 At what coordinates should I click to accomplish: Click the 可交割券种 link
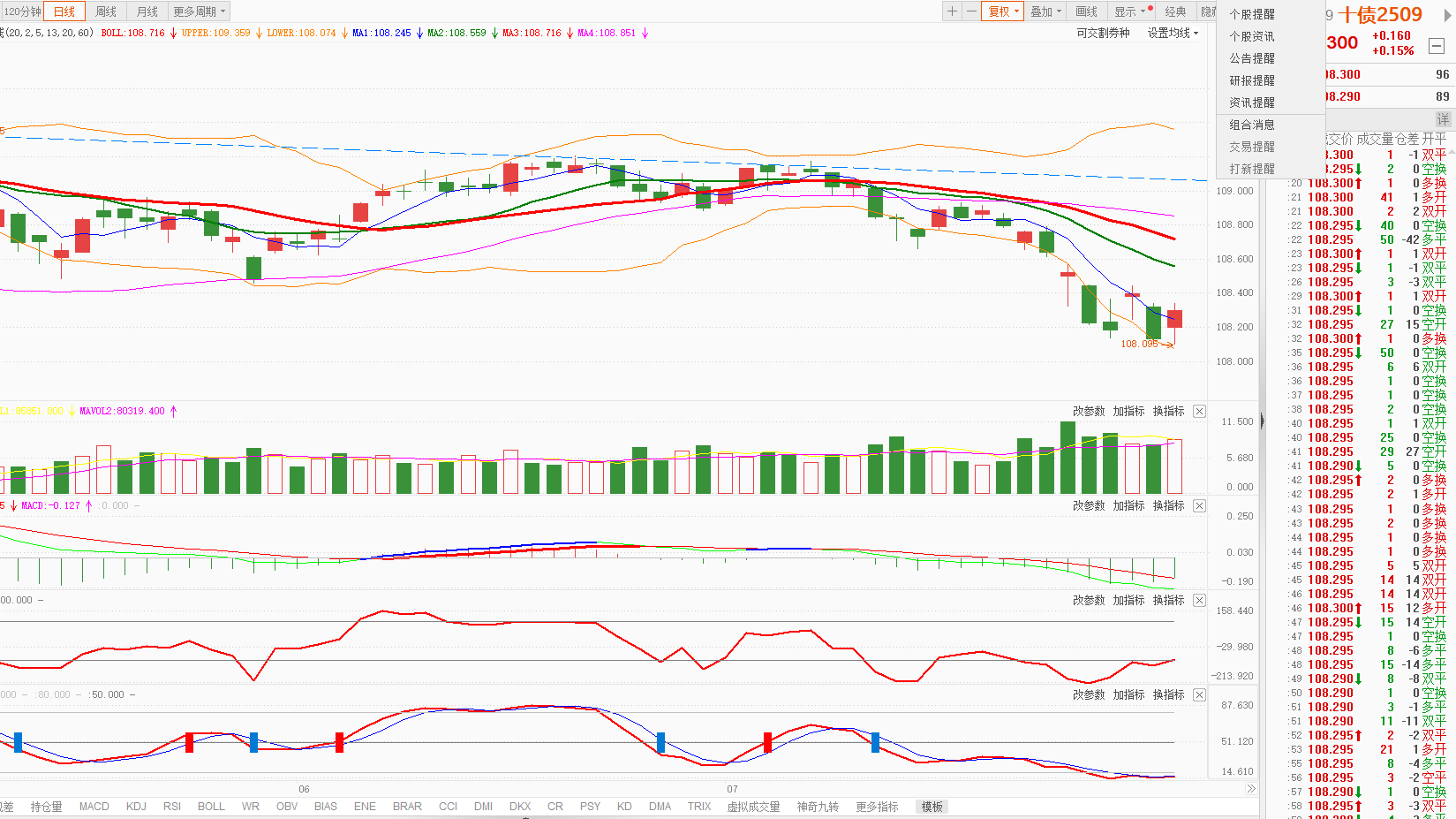(1103, 33)
